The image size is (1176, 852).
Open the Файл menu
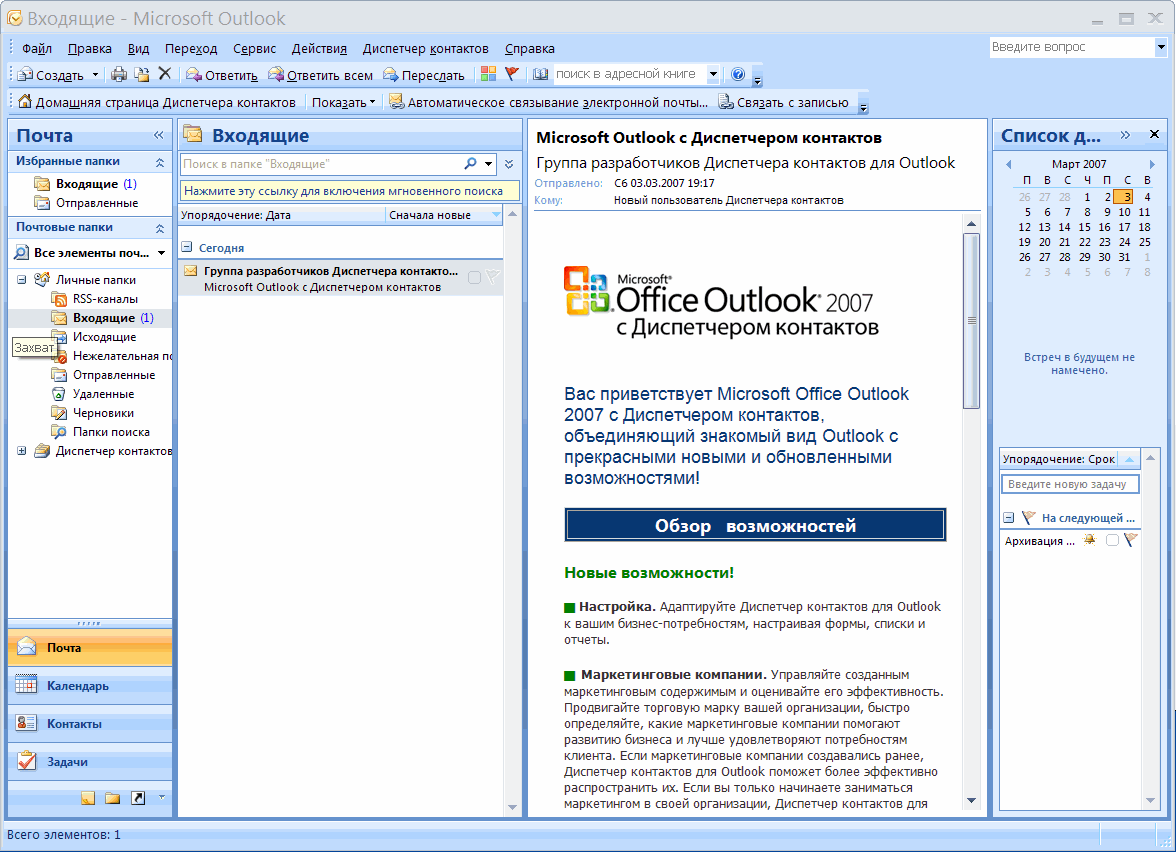[37, 49]
